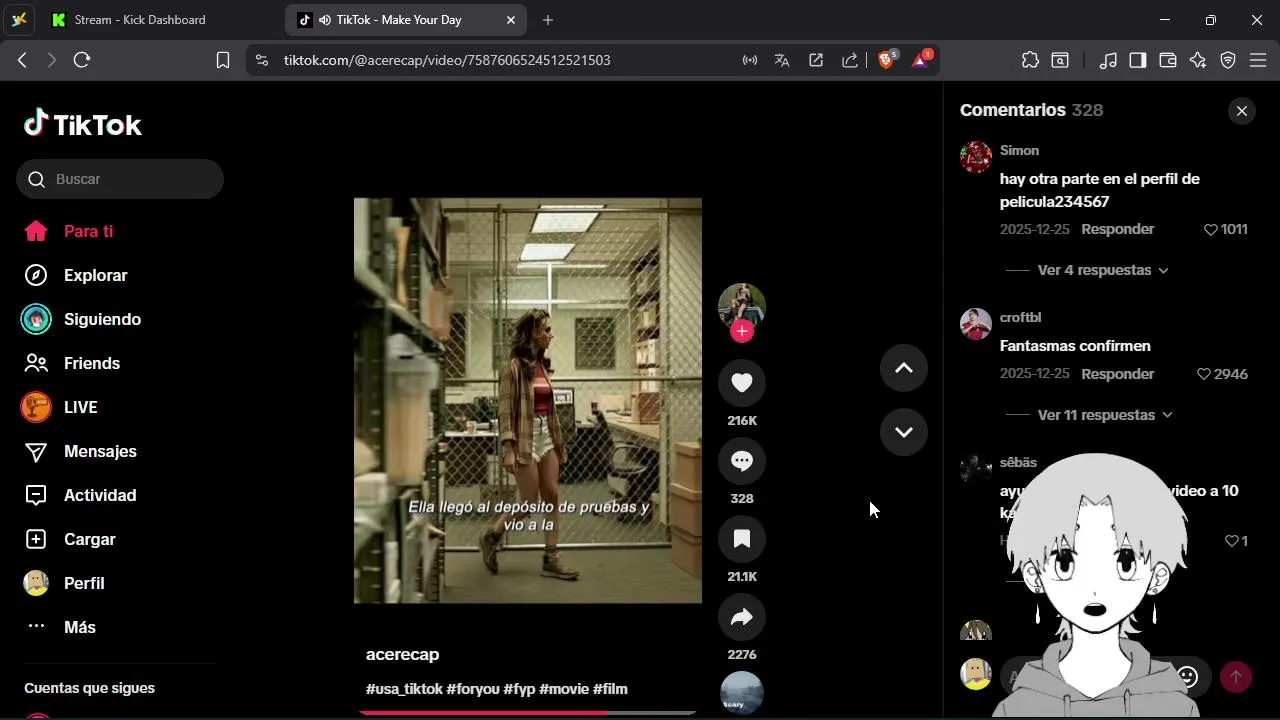Open the #film hashtag
Viewport: 1280px width, 720px height.
click(x=610, y=689)
